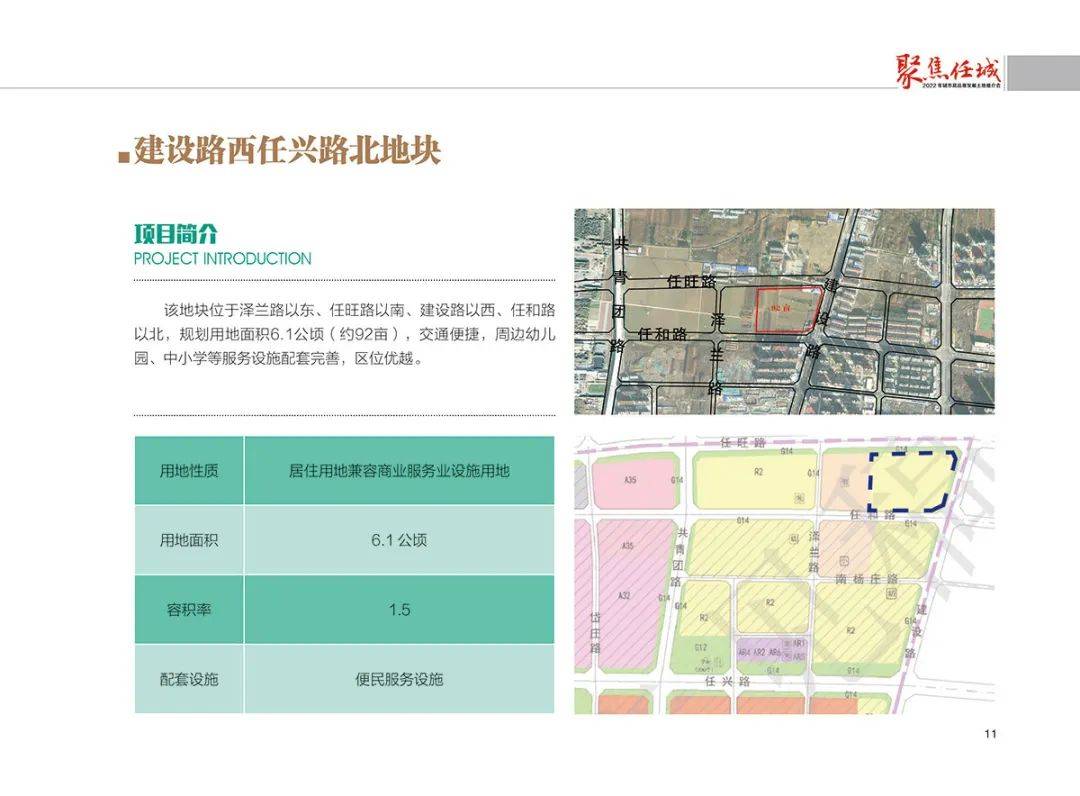1080x796 pixels.
Task: Click PROJECT INTRODUCTION subtitle text
Action: 222,259
